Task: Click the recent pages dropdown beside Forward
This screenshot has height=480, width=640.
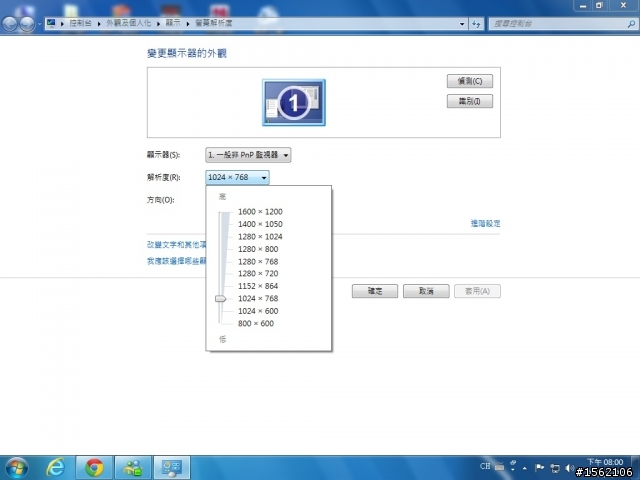Action: [x=40, y=24]
